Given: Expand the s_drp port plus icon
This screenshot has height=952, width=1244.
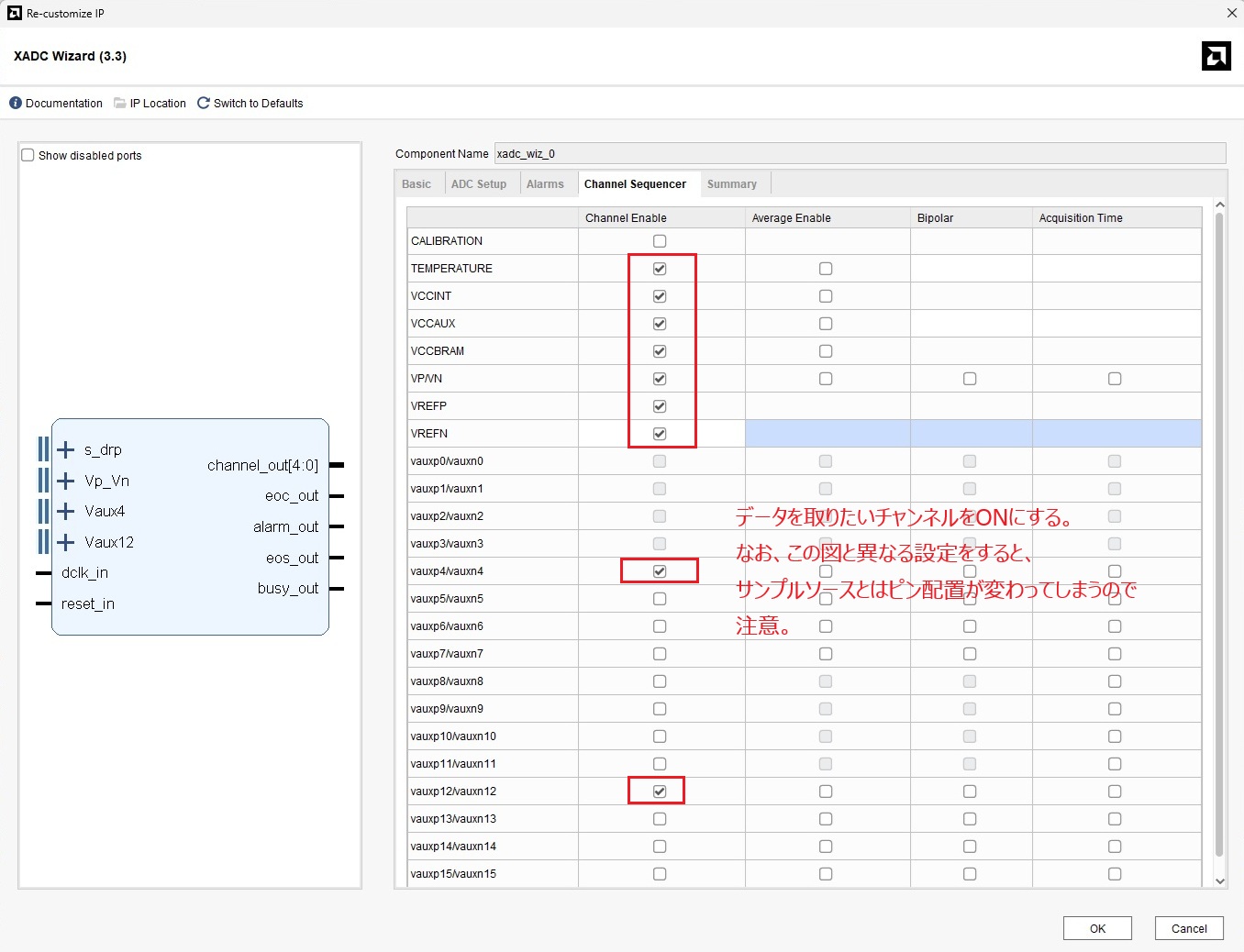Looking at the screenshot, I should [66, 449].
